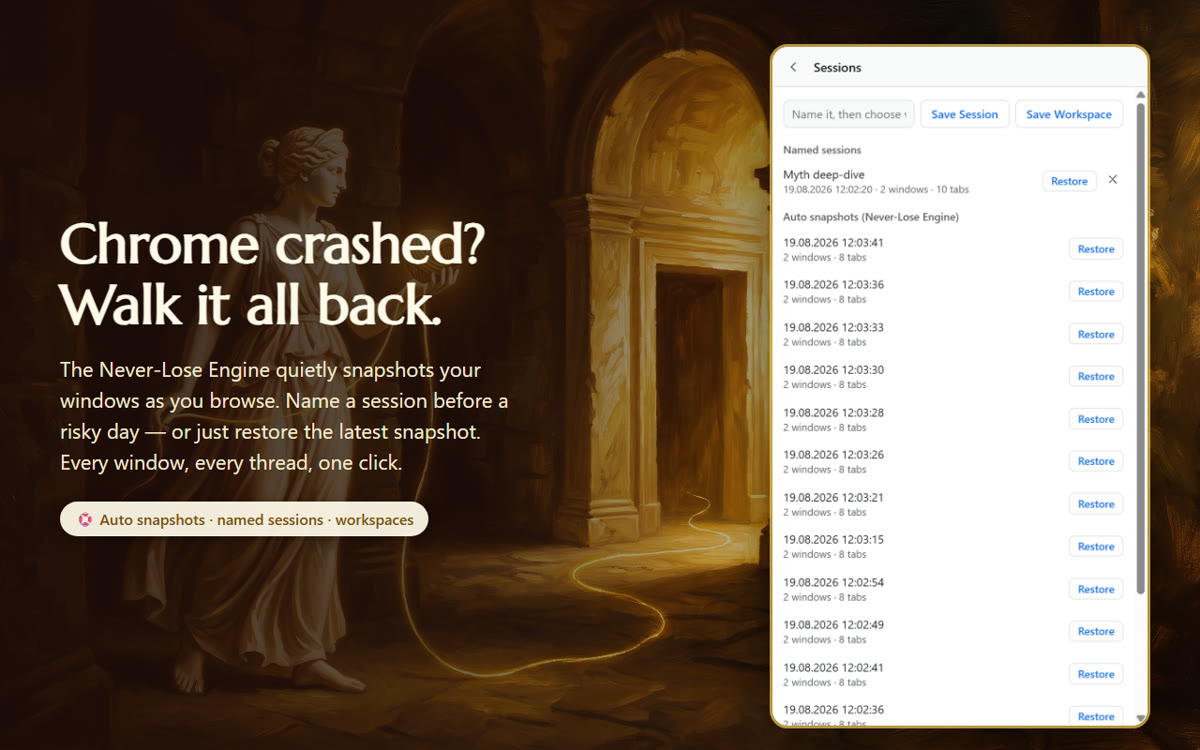Click the 19.08.2026 12:03:15 timestamp

pos(833,540)
